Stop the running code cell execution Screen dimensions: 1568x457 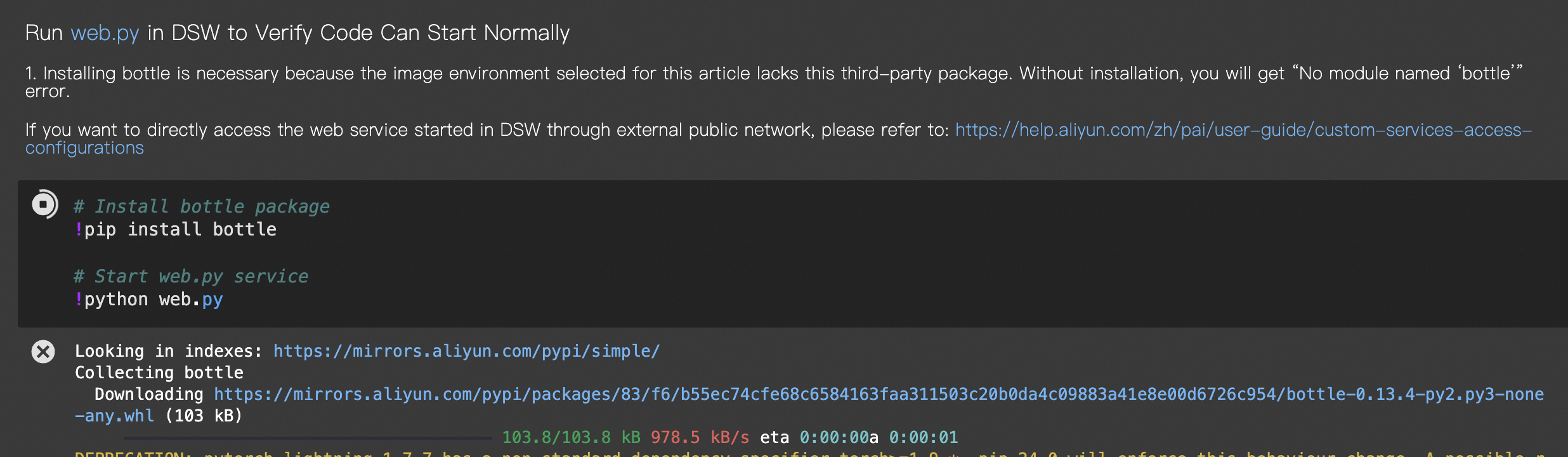point(44,204)
